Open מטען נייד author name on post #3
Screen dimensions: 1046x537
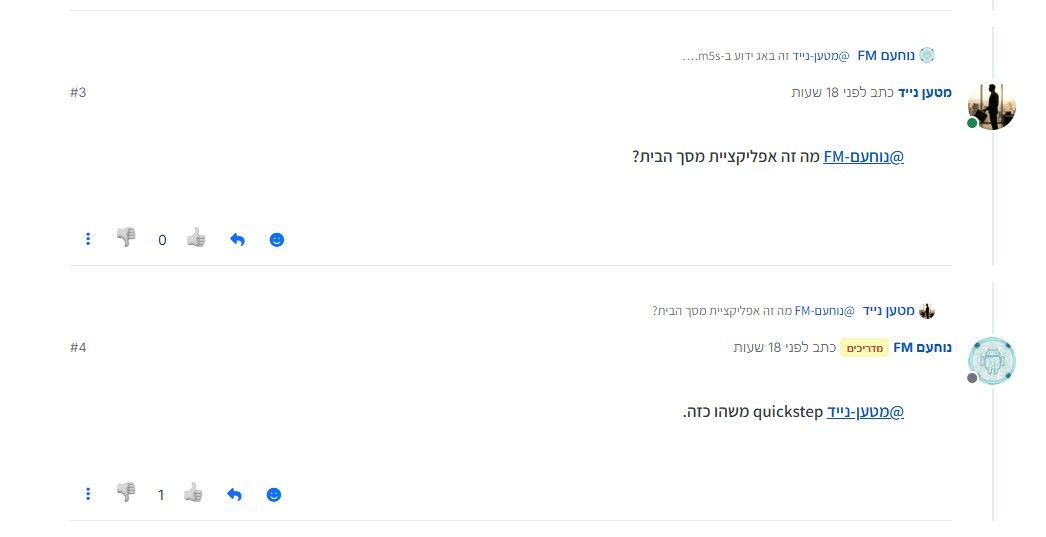tap(925, 92)
